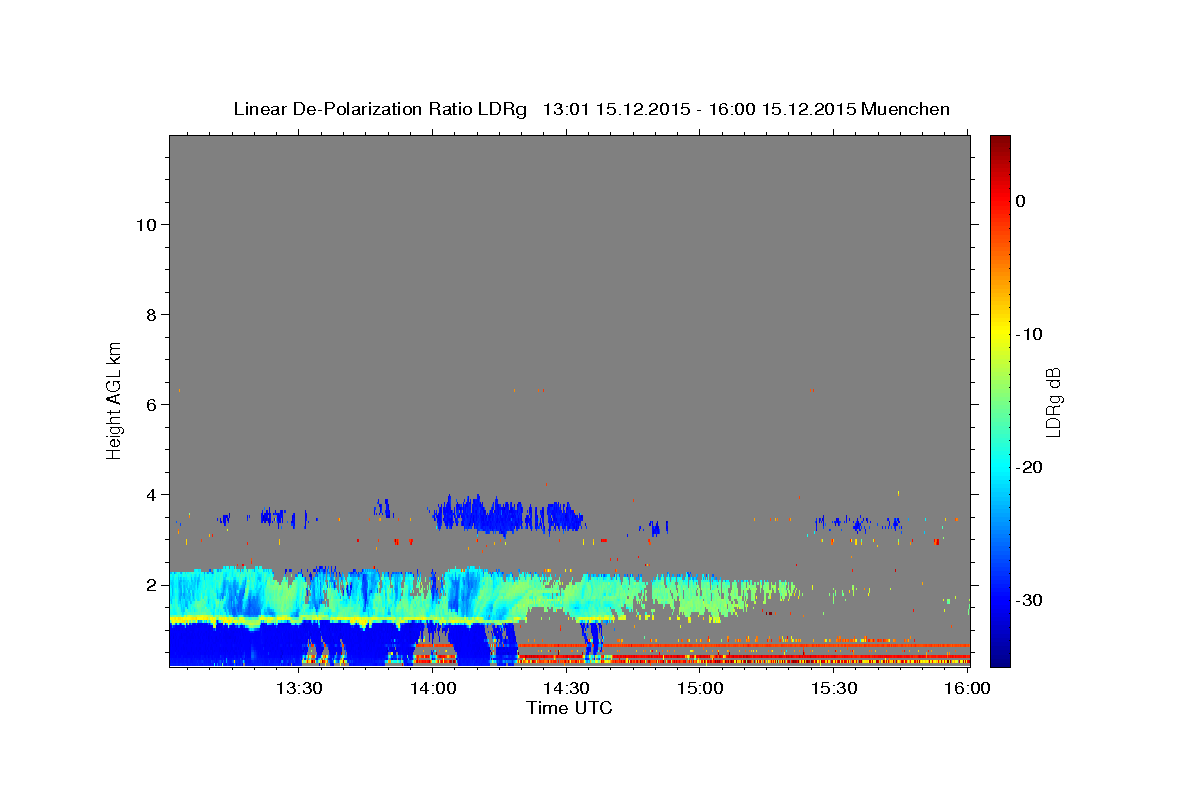Click the '15:00' time tick label

[x=700, y=688]
